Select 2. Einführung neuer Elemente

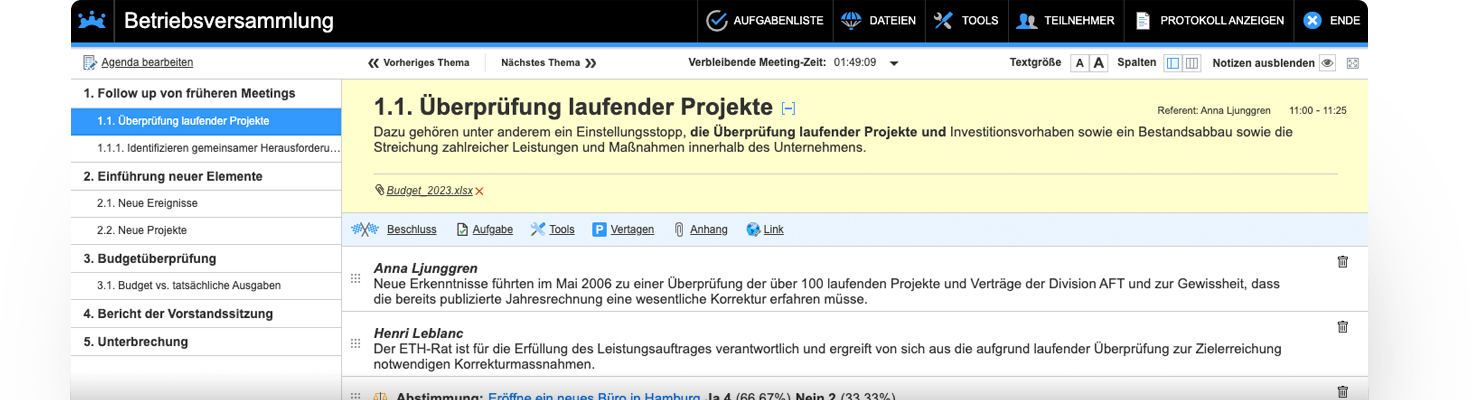click(206, 176)
